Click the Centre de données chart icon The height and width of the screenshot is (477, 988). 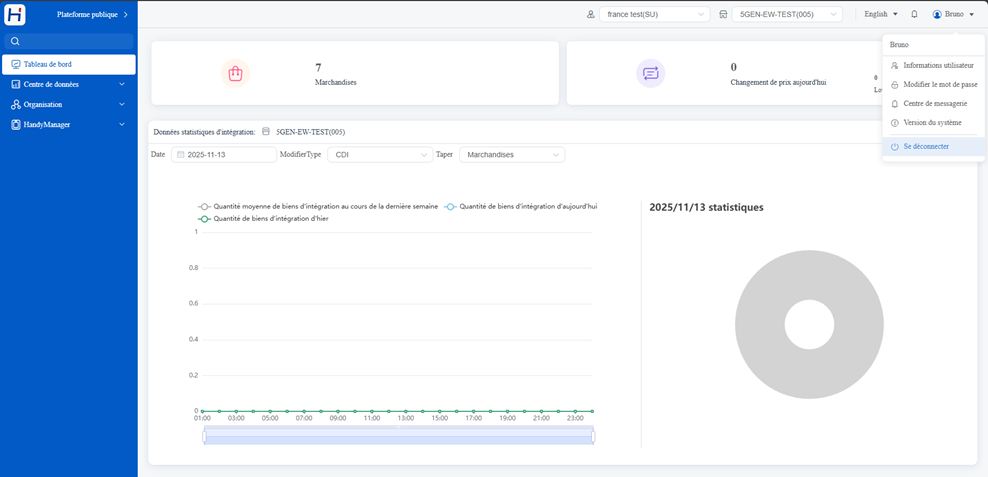[x=16, y=84]
